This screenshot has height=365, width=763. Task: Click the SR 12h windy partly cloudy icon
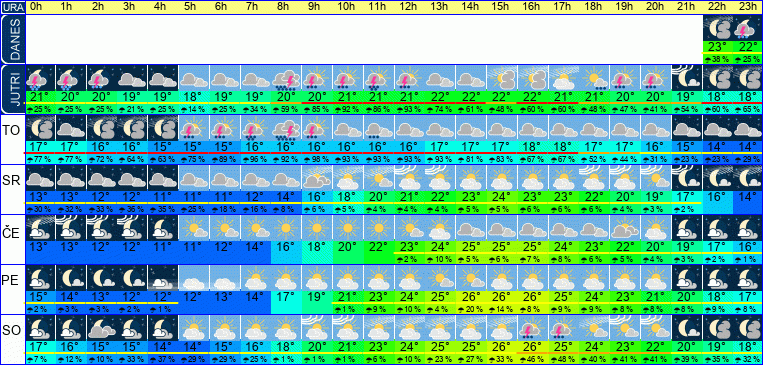409,178
